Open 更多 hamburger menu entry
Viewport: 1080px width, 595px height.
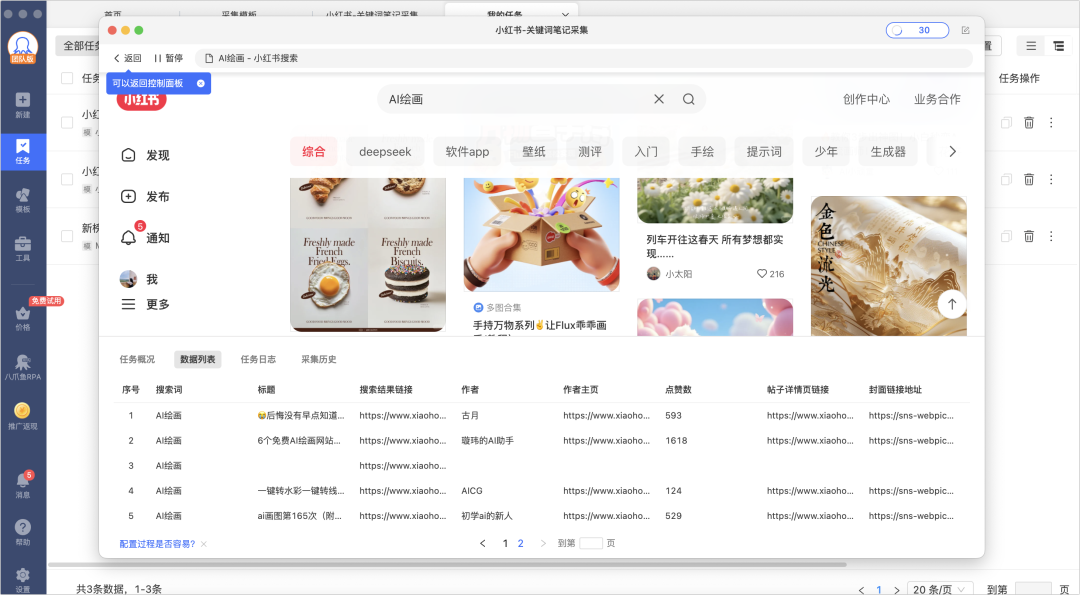[145, 304]
